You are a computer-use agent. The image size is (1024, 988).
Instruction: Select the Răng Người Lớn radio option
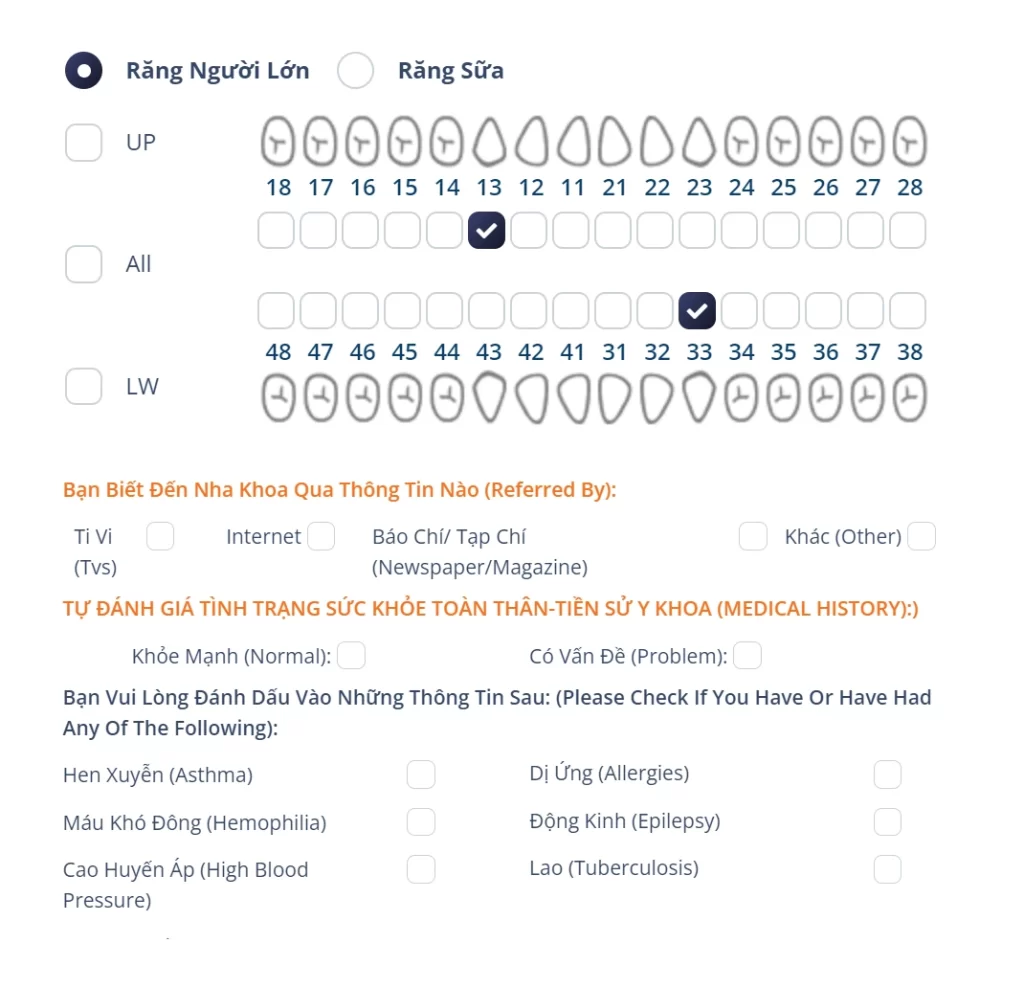[x=83, y=71]
